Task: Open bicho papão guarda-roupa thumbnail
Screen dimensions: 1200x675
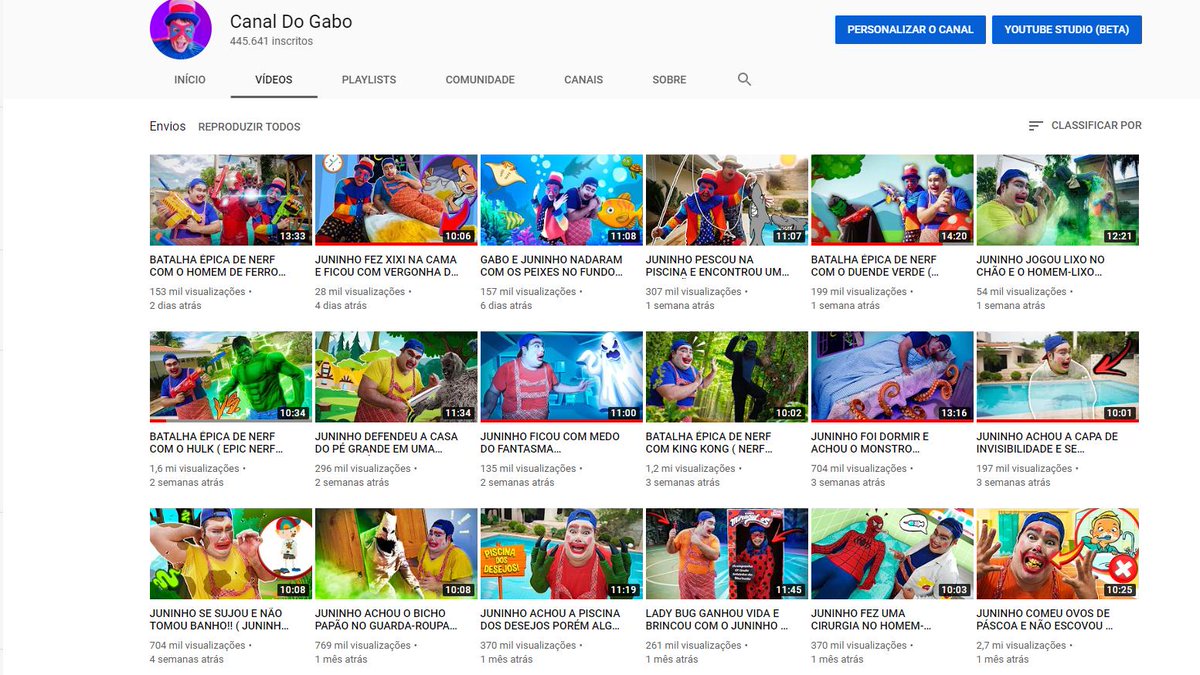Action: (x=396, y=554)
